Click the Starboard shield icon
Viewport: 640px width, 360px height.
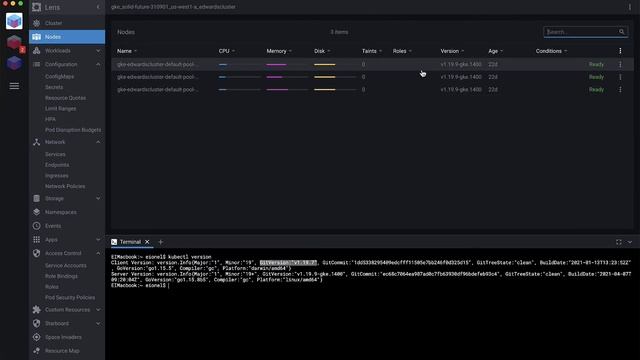coord(36,323)
